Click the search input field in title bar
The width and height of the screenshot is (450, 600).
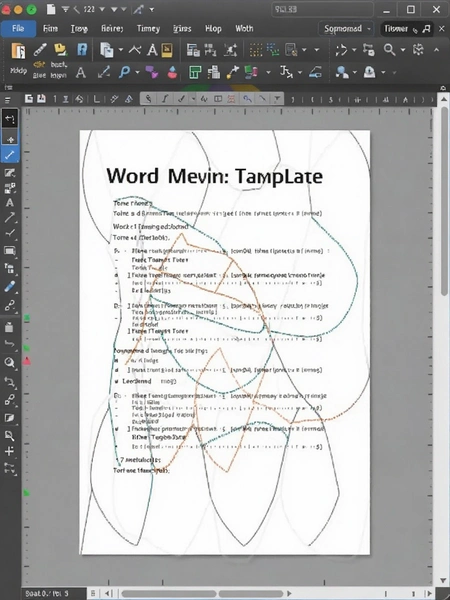(322, 9)
